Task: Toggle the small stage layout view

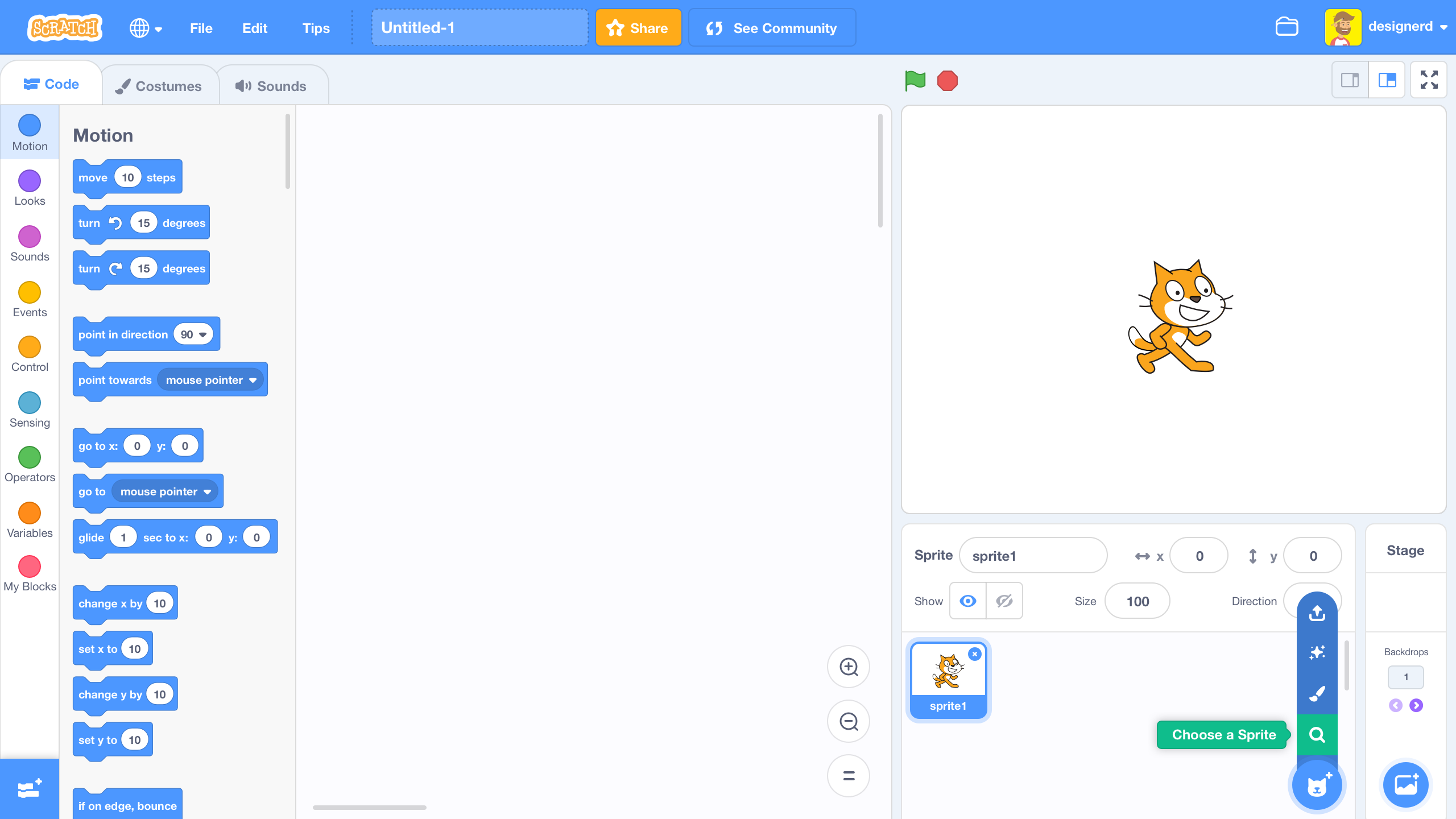Action: pyautogui.click(x=1350, y=80)
